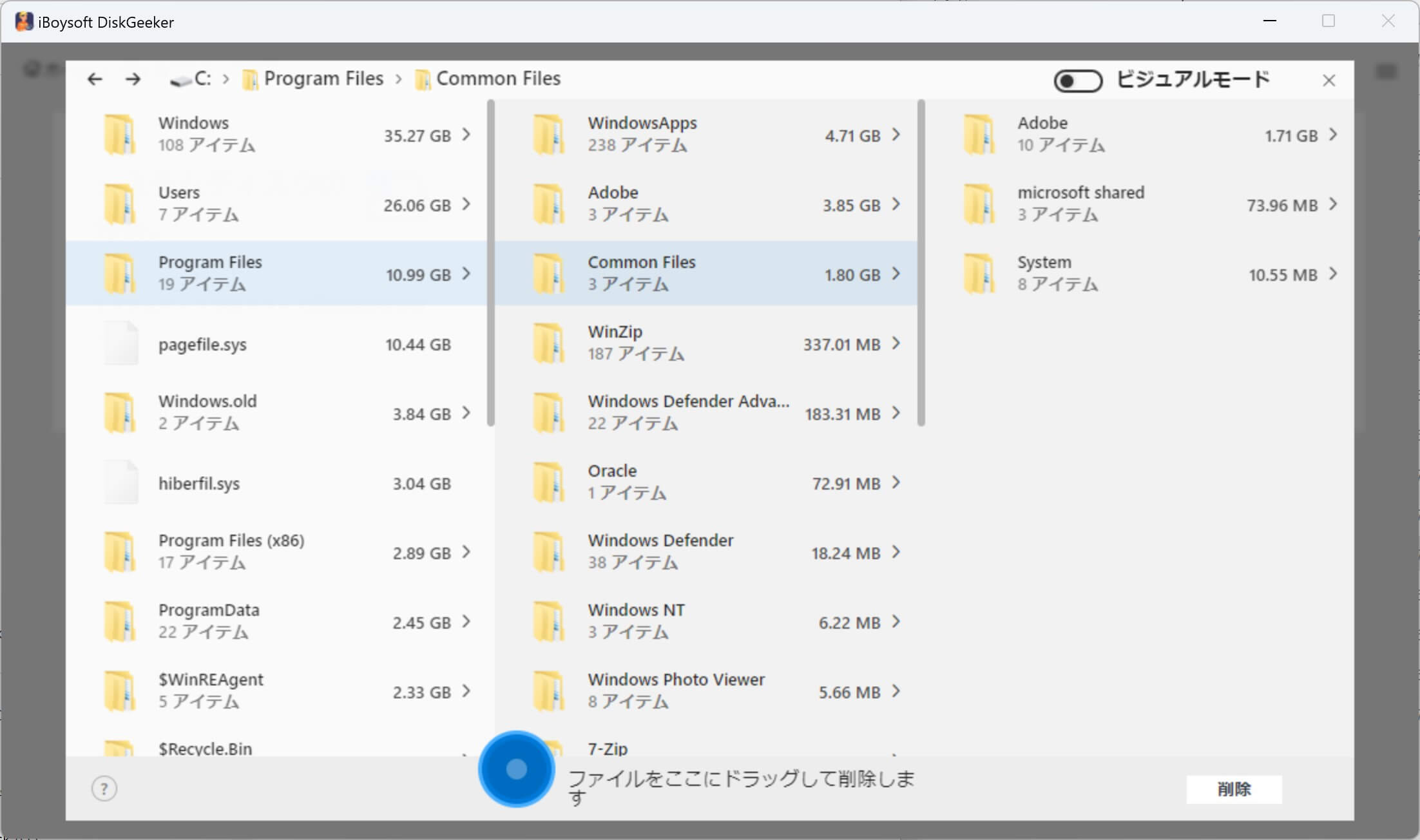Click the Windows folder icon
Screen dimensions: 1420x840
120,134
